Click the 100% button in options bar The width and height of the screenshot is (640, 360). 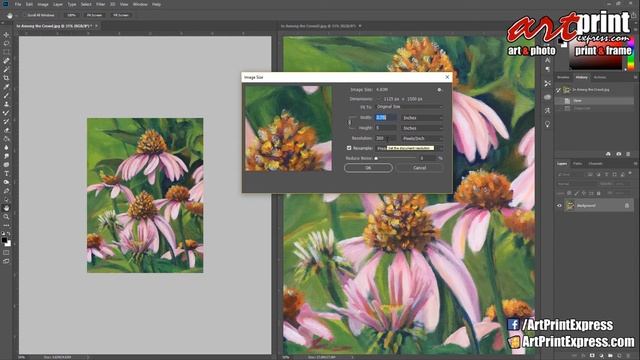71,15
